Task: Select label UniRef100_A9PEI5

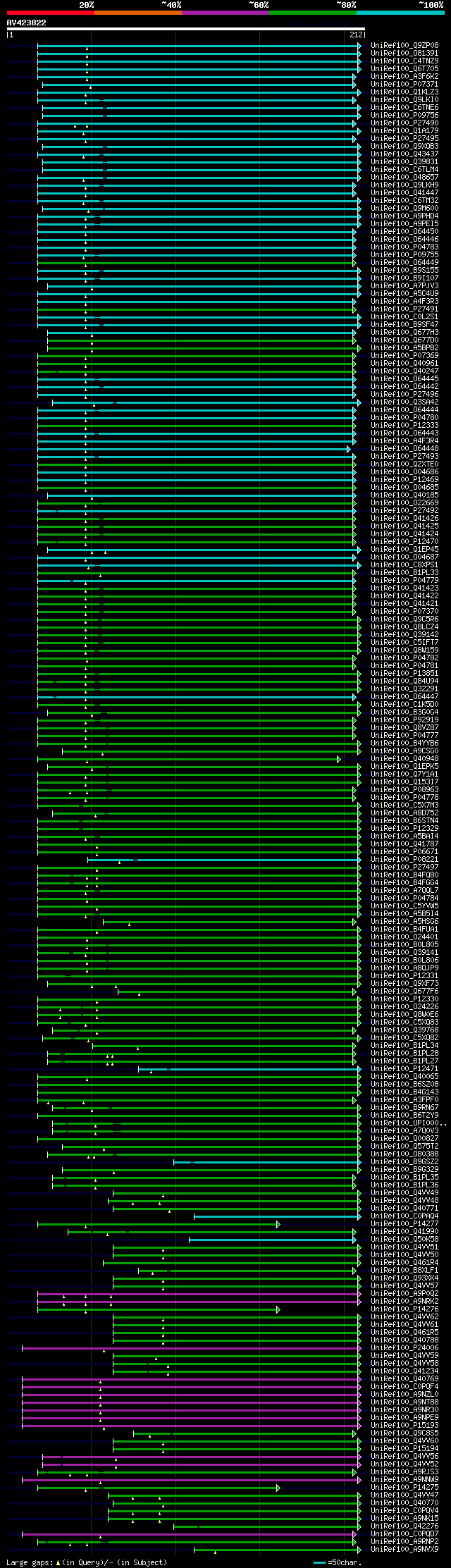Action: 404,224
